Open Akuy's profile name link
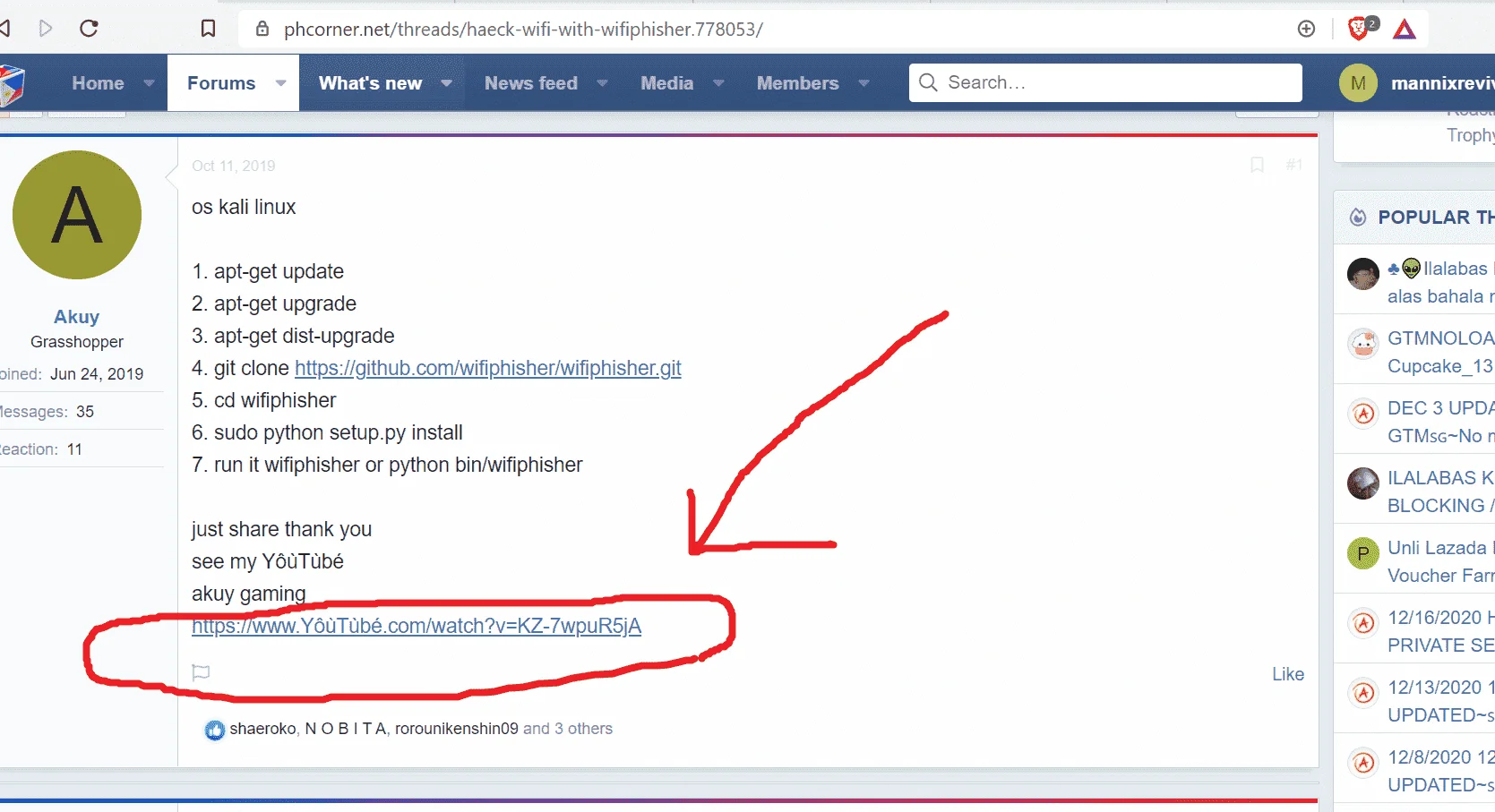 pyautogui.click(x=77, y=317)
